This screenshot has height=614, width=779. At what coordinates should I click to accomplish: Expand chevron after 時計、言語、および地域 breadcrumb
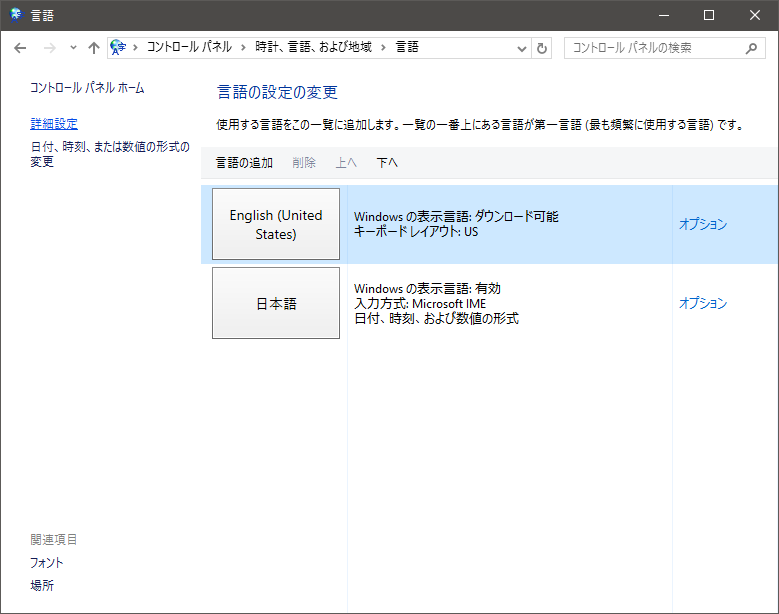[383, 48]
